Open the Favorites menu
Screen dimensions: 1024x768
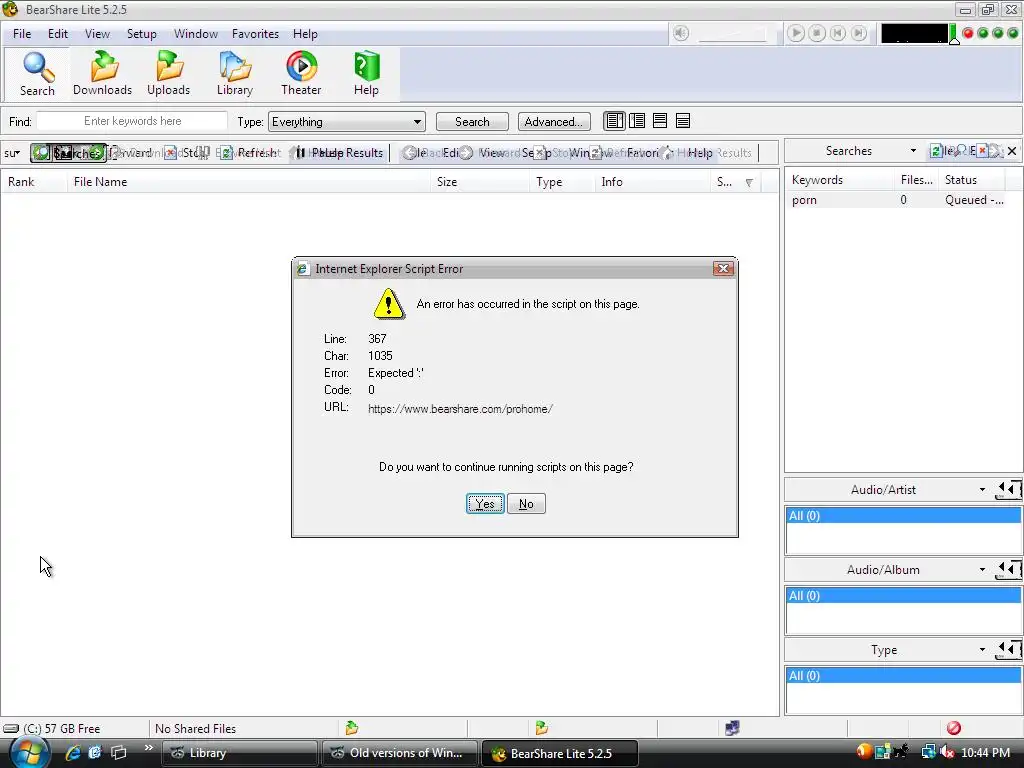click(x=255, y=34)
